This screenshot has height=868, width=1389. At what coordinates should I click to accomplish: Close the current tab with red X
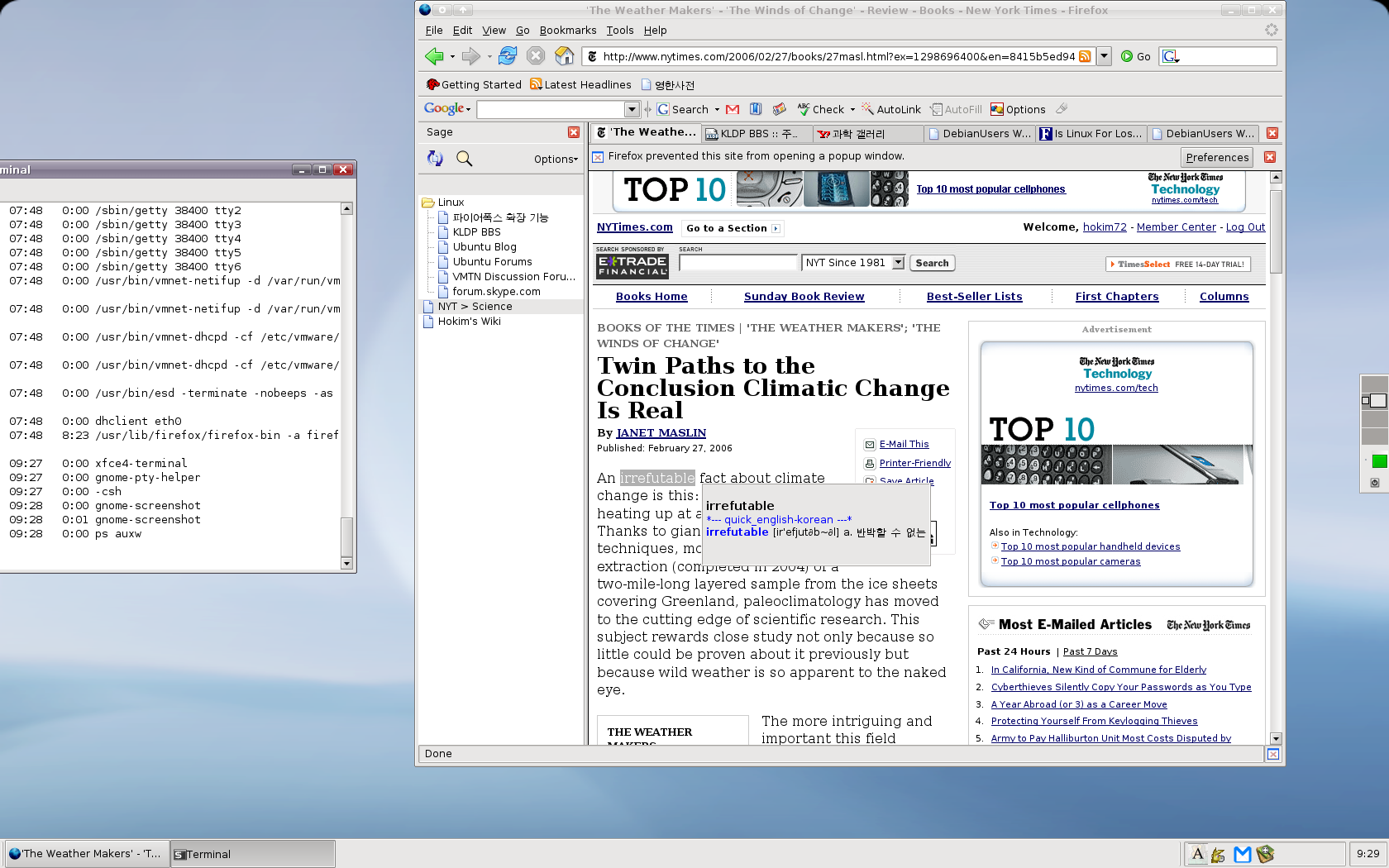(x=1272, y=133)
